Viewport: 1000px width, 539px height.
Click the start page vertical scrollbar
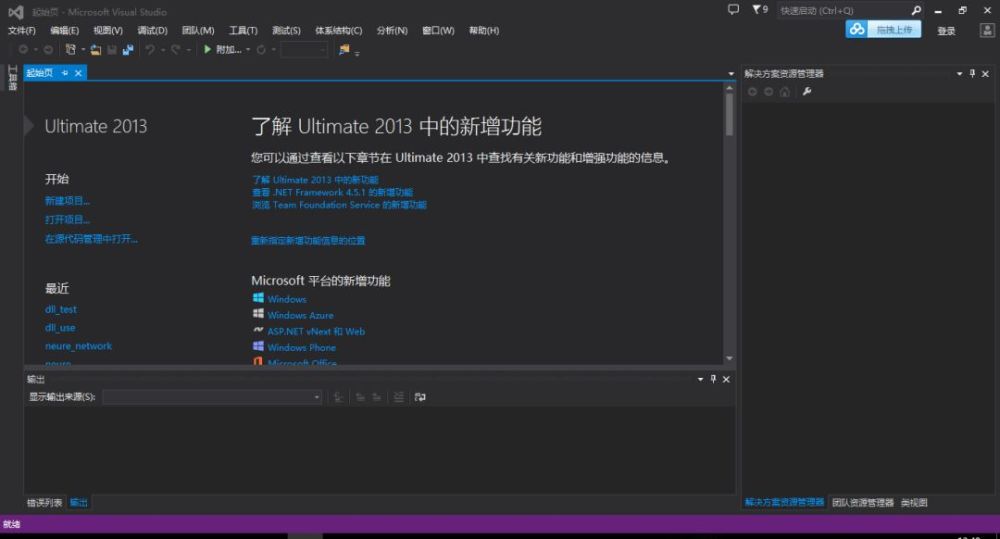pyautogui.click(x=729, y=115)
